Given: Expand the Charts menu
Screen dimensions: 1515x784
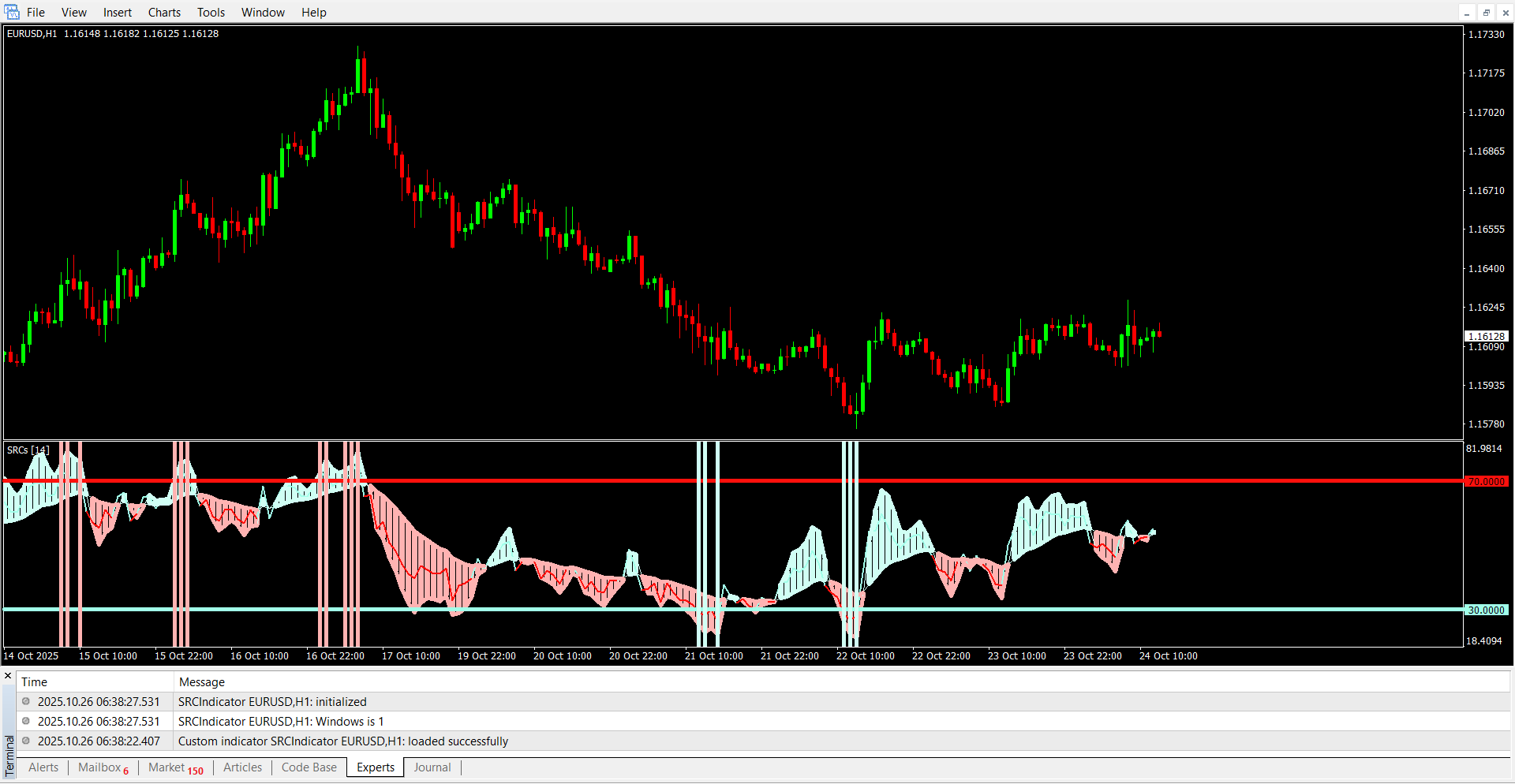Looking at the screenshot, I should click(164, 13).
